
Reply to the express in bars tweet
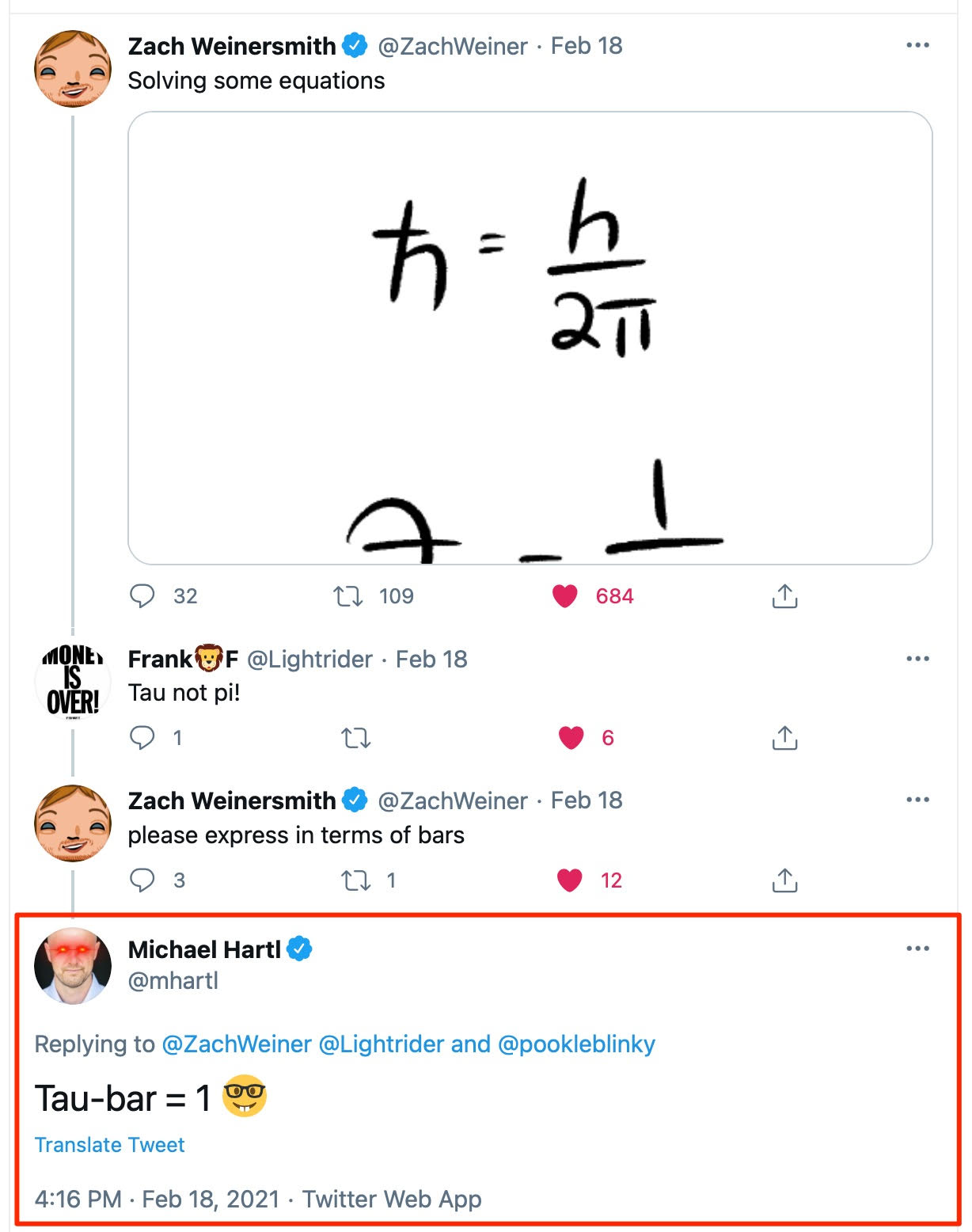(142, 880)
